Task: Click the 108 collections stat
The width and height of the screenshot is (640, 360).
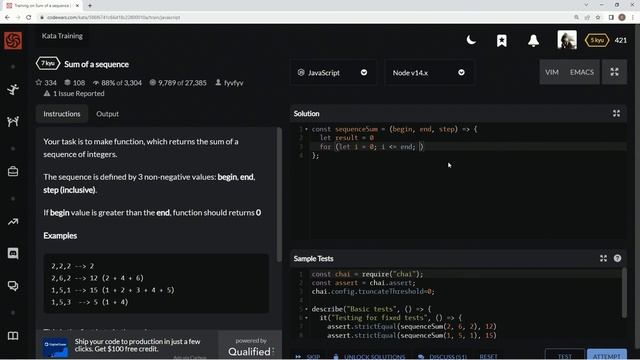Action: pos(75,83)
